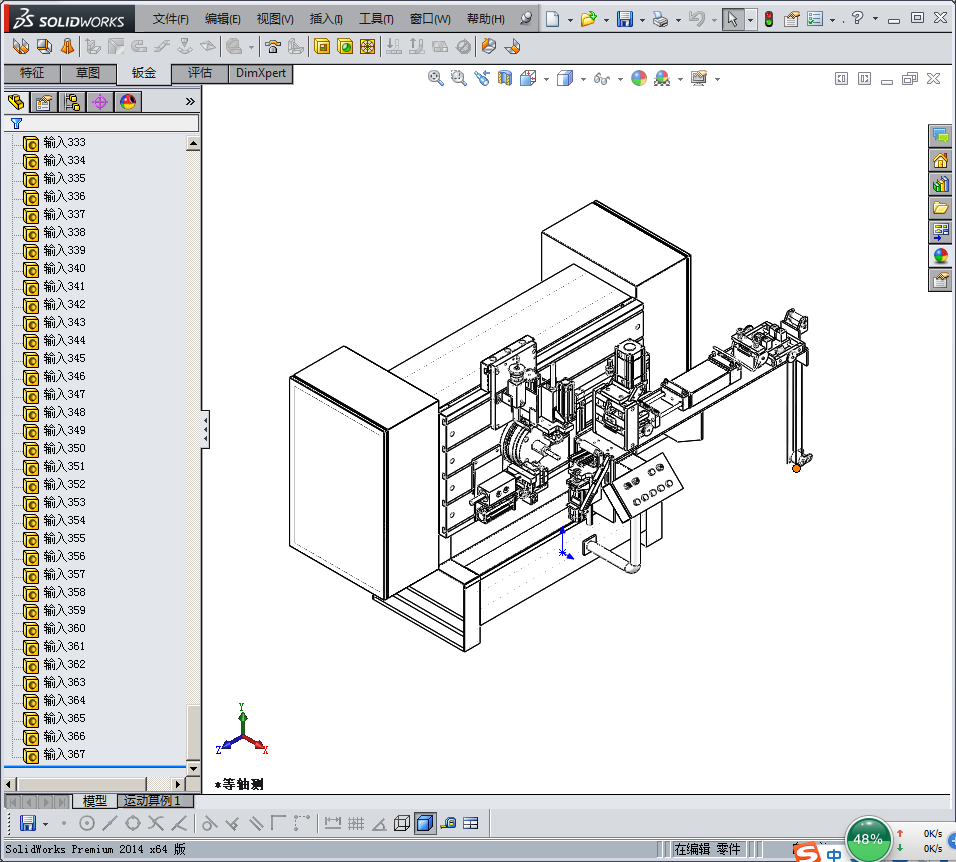This screenshot has width=956, height=862.
Task: Switch to the 草图 tab
Action: pyautogui.click(x=88, y=73)
